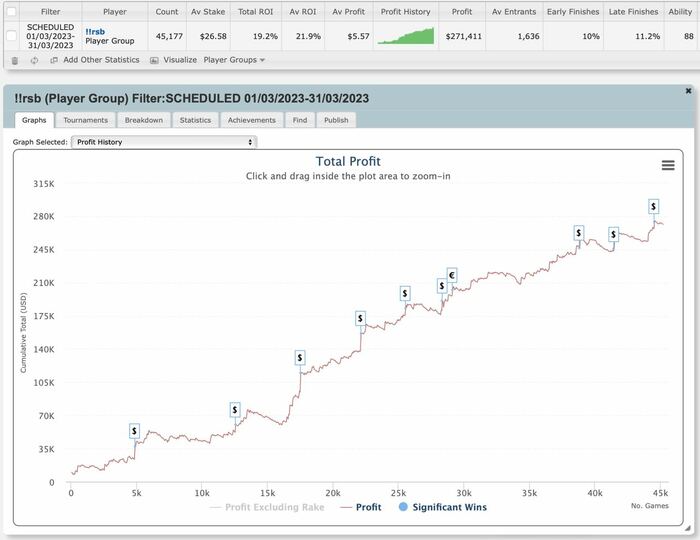Image resolution: width=700 pixels, height=540 pixels.
Task: Click the green Profit History sparkline thumbnail
Action: pos(405,36)
